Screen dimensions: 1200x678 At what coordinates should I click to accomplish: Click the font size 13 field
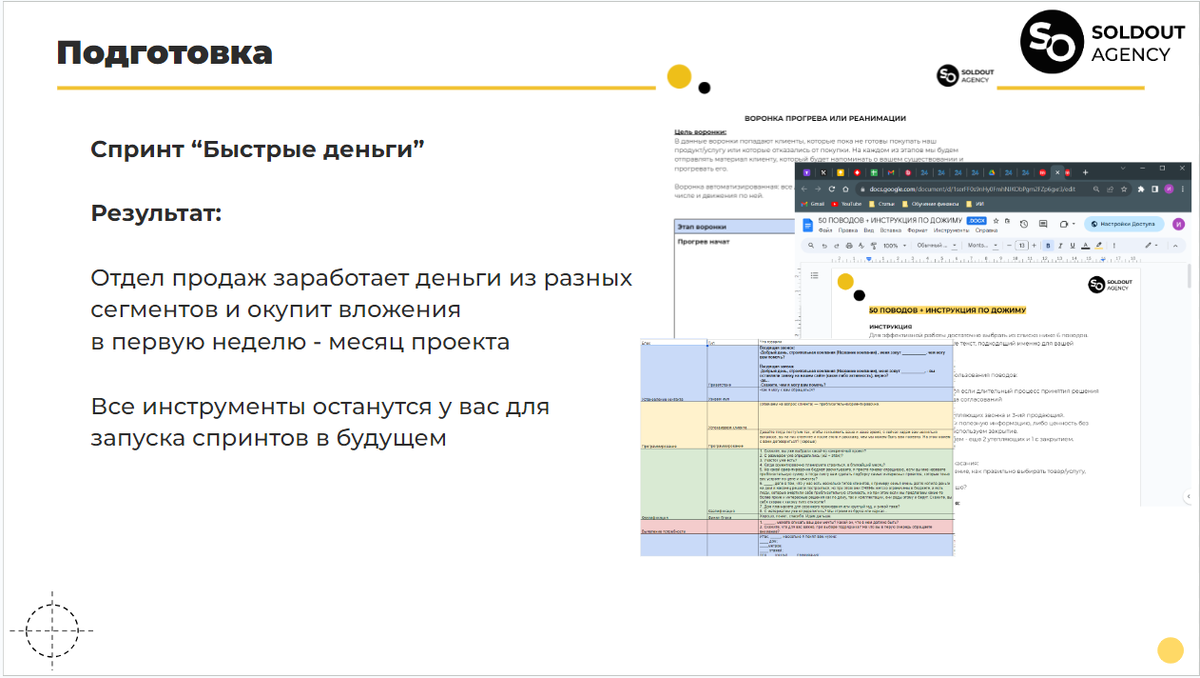coord(1022,245)
